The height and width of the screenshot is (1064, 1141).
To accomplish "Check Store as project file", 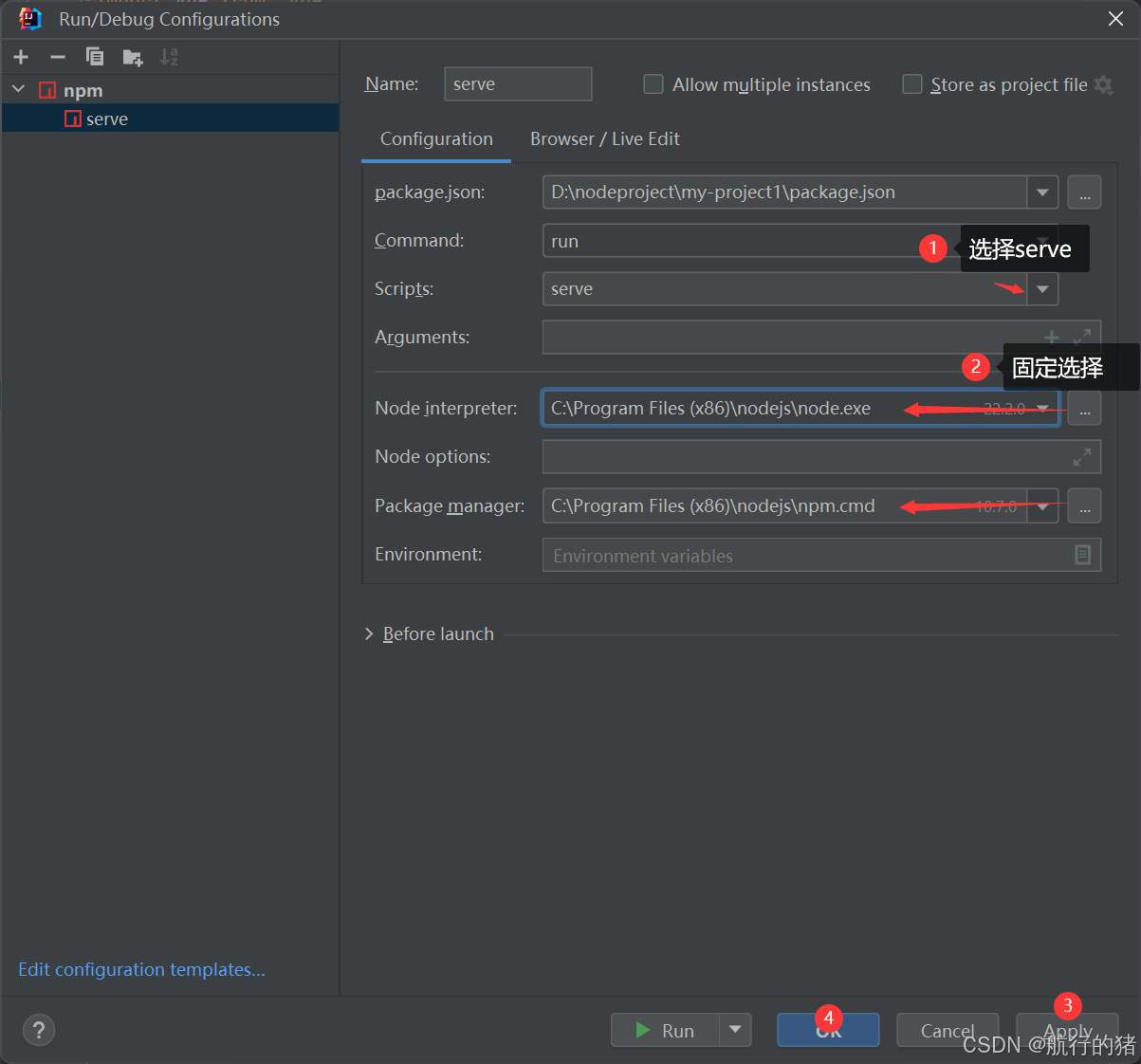I will point(911,84).
